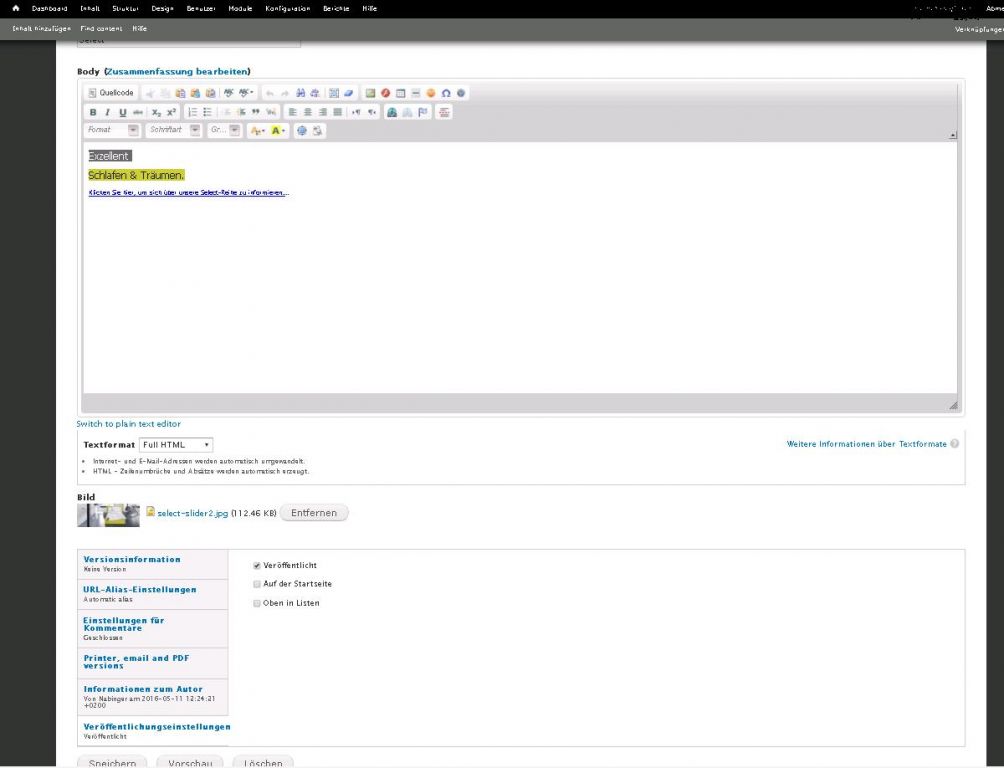Toggle bold formatting in the editor toolbar
1004x768 pixels.
point(93,112)
